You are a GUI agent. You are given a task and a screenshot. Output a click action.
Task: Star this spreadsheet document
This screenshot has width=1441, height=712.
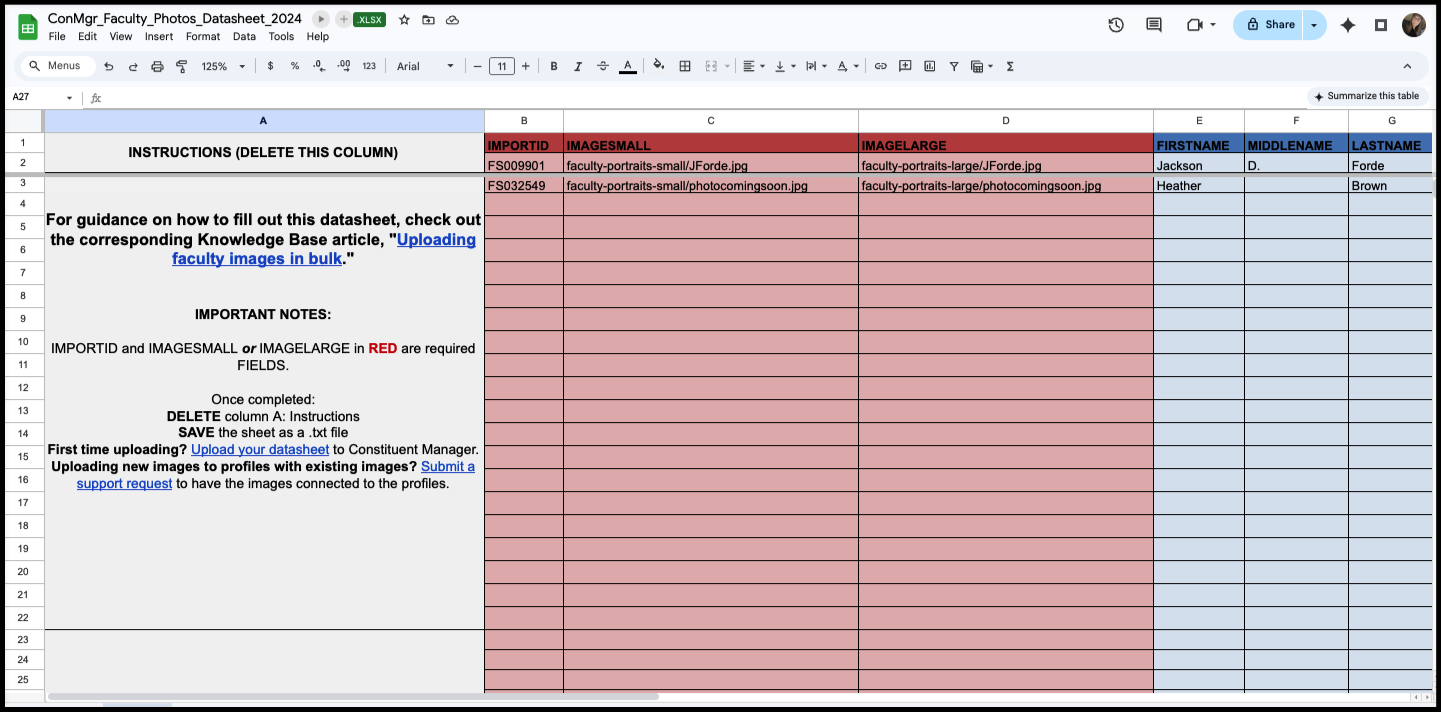tap(404, 19)
